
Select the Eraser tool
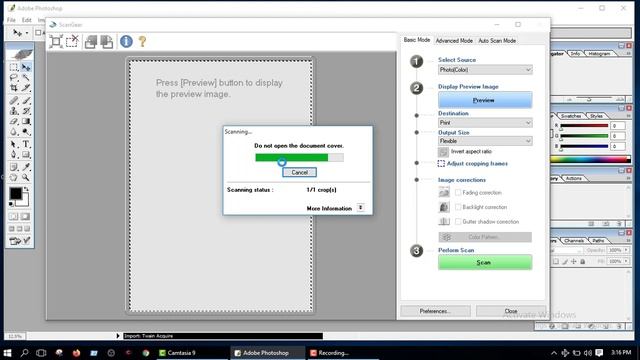click(x=14, y=121)
